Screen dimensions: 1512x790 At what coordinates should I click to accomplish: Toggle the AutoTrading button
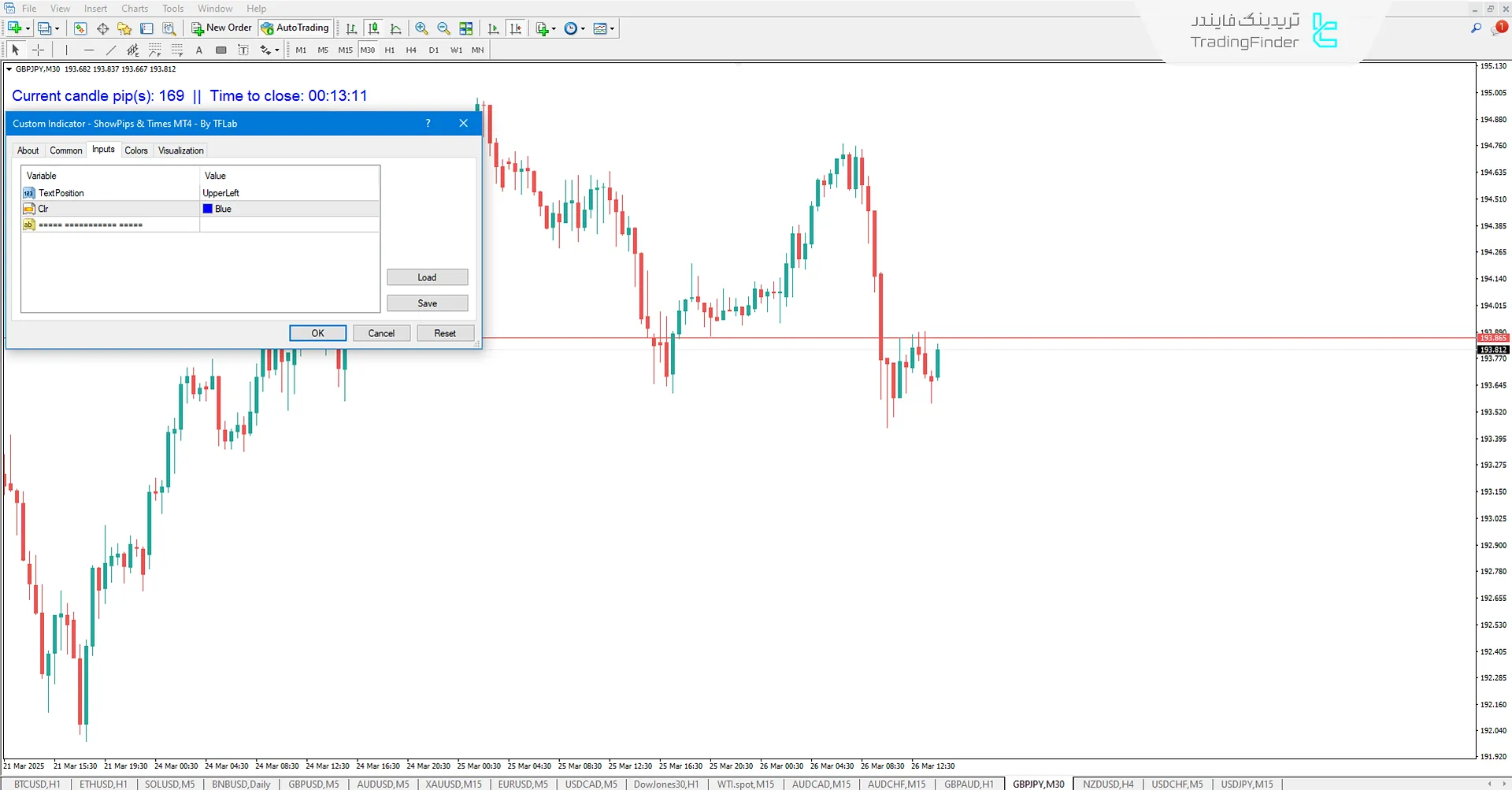(x=295, y=28)
